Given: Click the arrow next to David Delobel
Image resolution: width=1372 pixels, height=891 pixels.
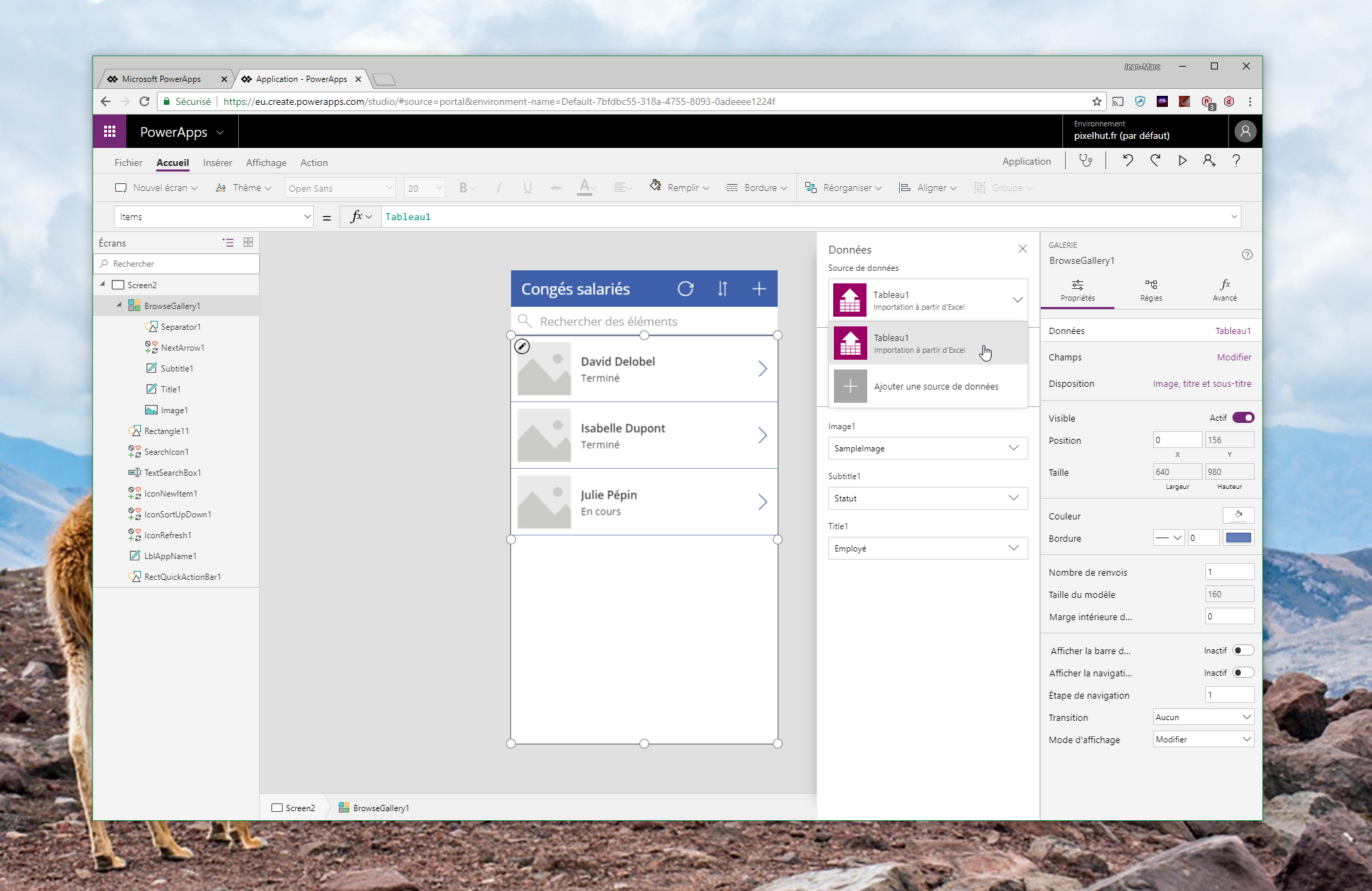Looking at the screenshot, I should tap(762, 369).
